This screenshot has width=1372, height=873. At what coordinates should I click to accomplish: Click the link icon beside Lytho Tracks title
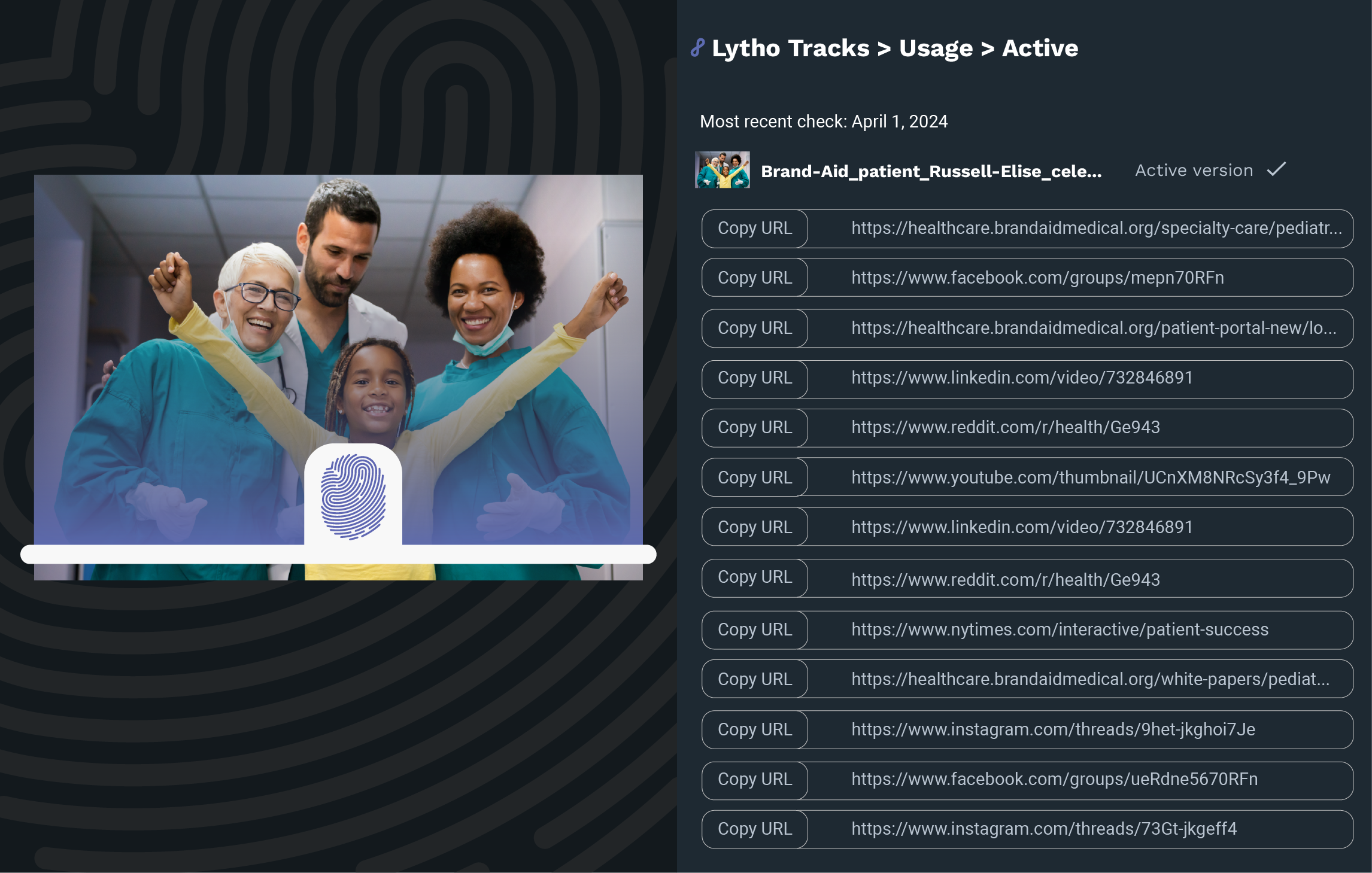(697, 48)
